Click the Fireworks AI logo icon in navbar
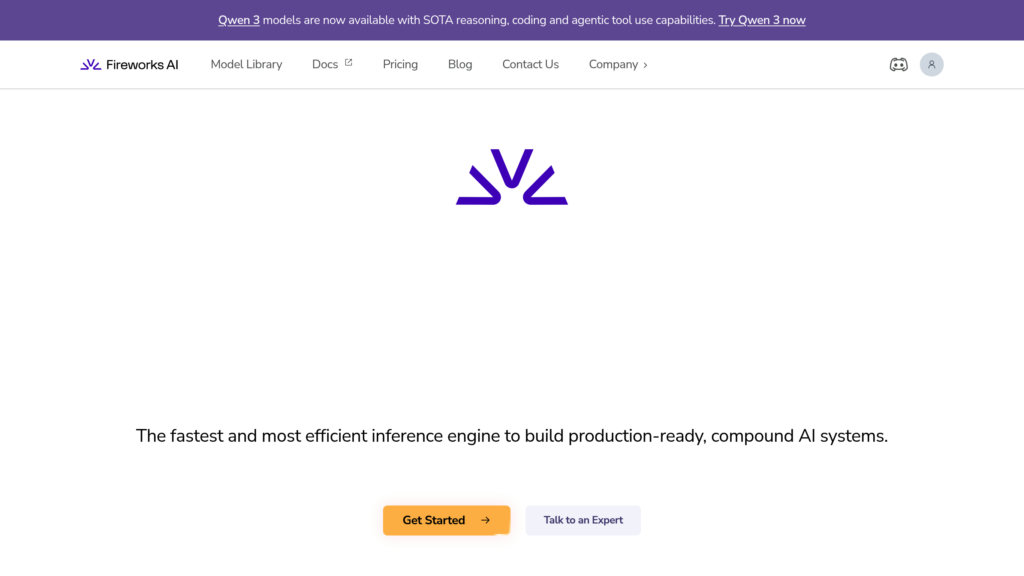The height and width of the screenshot is (576, 1024). [90, 65]
